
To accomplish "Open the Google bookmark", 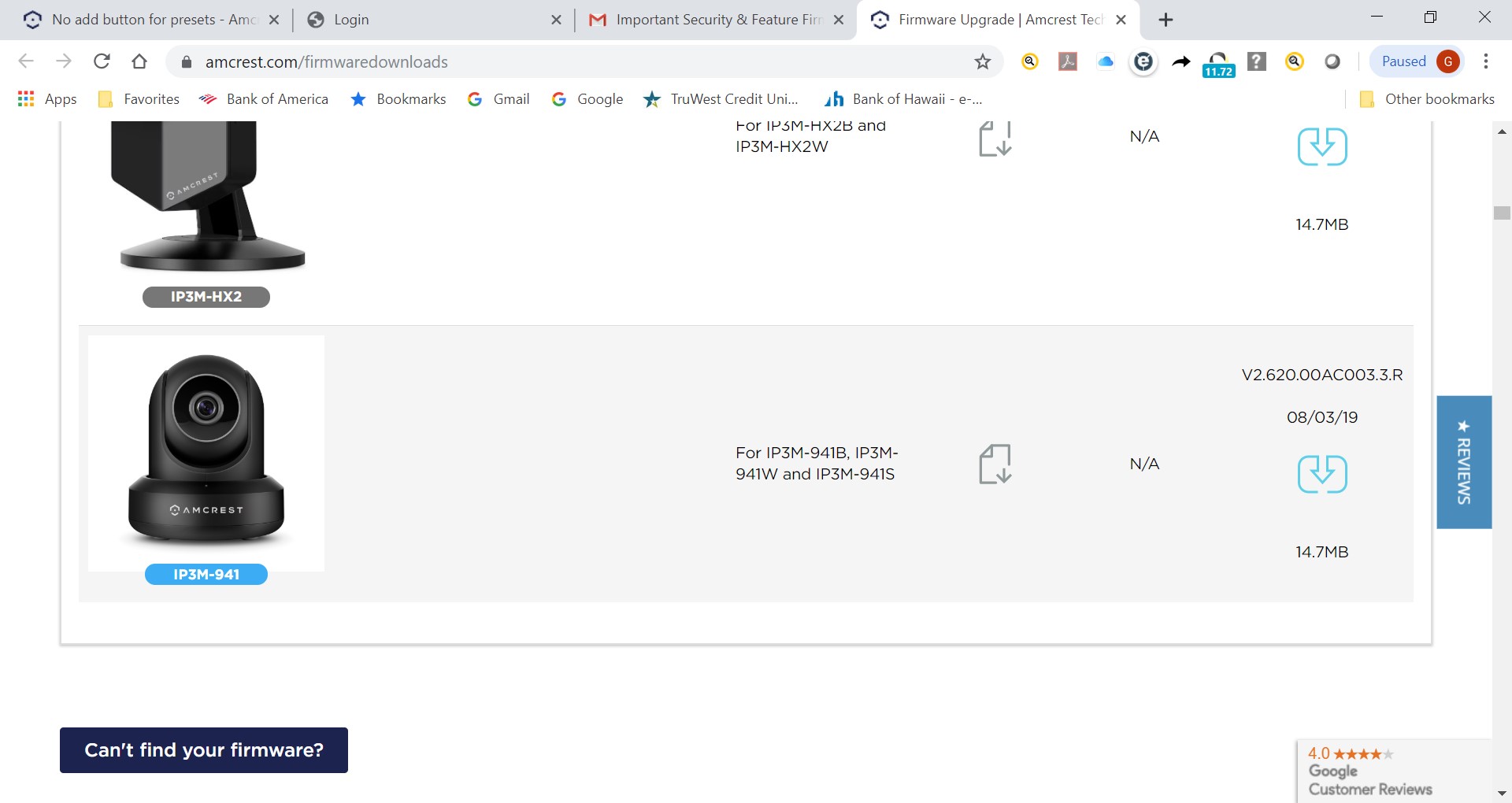I will (587, 99).
